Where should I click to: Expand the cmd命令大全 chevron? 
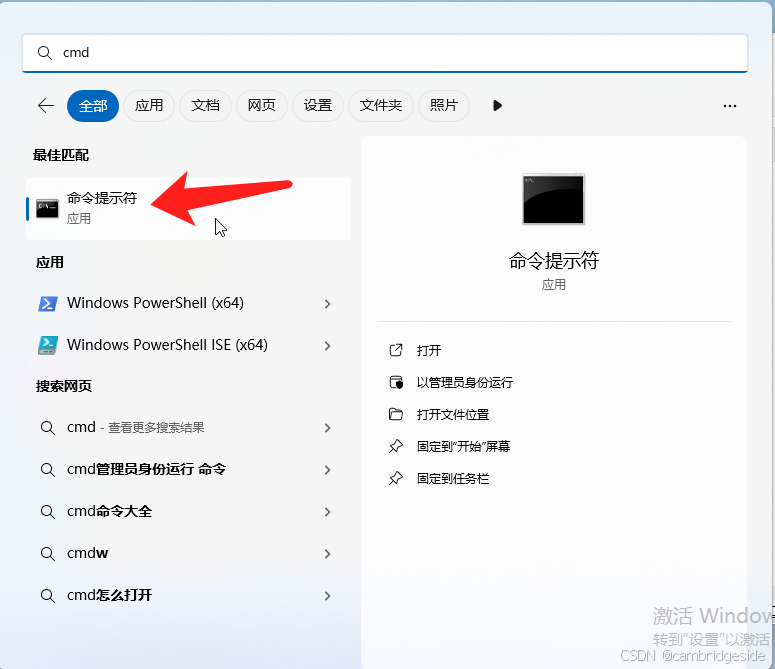[327, 512]
